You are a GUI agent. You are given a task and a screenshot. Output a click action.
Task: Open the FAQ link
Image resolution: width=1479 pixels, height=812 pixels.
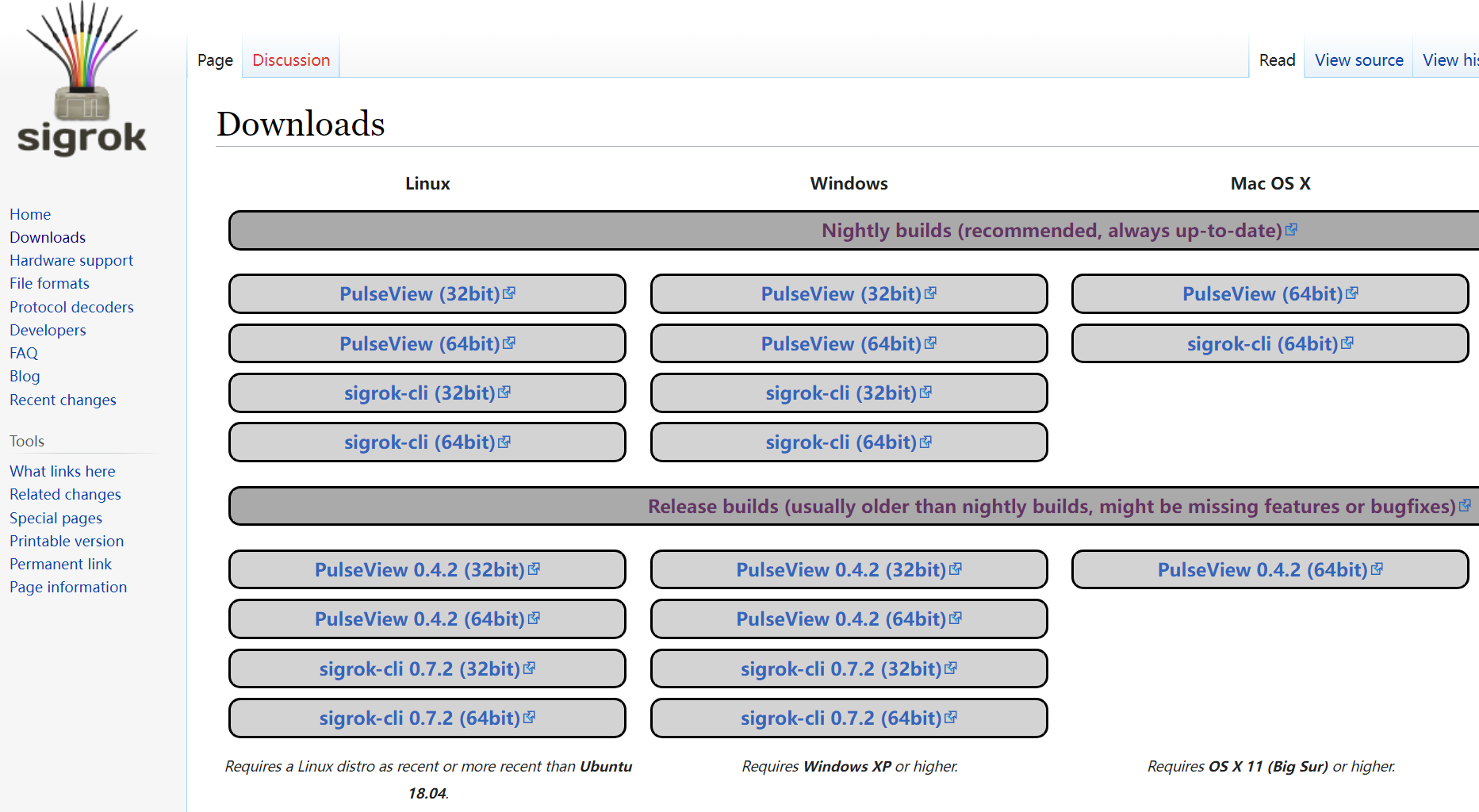pyautogui.click(x=24, y=353)
